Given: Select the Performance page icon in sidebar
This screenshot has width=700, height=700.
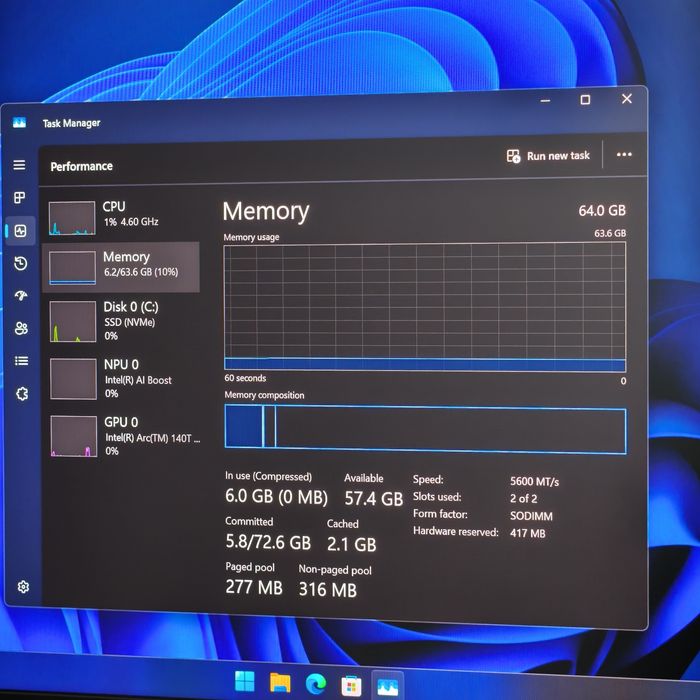Looking at the screenshot, I should (x=21, y=231).
